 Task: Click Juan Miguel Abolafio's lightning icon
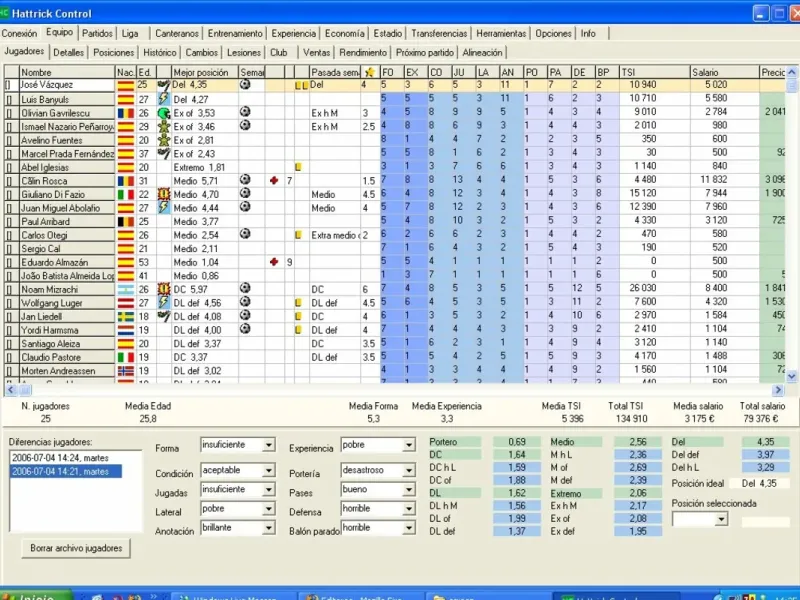point(164,207)
